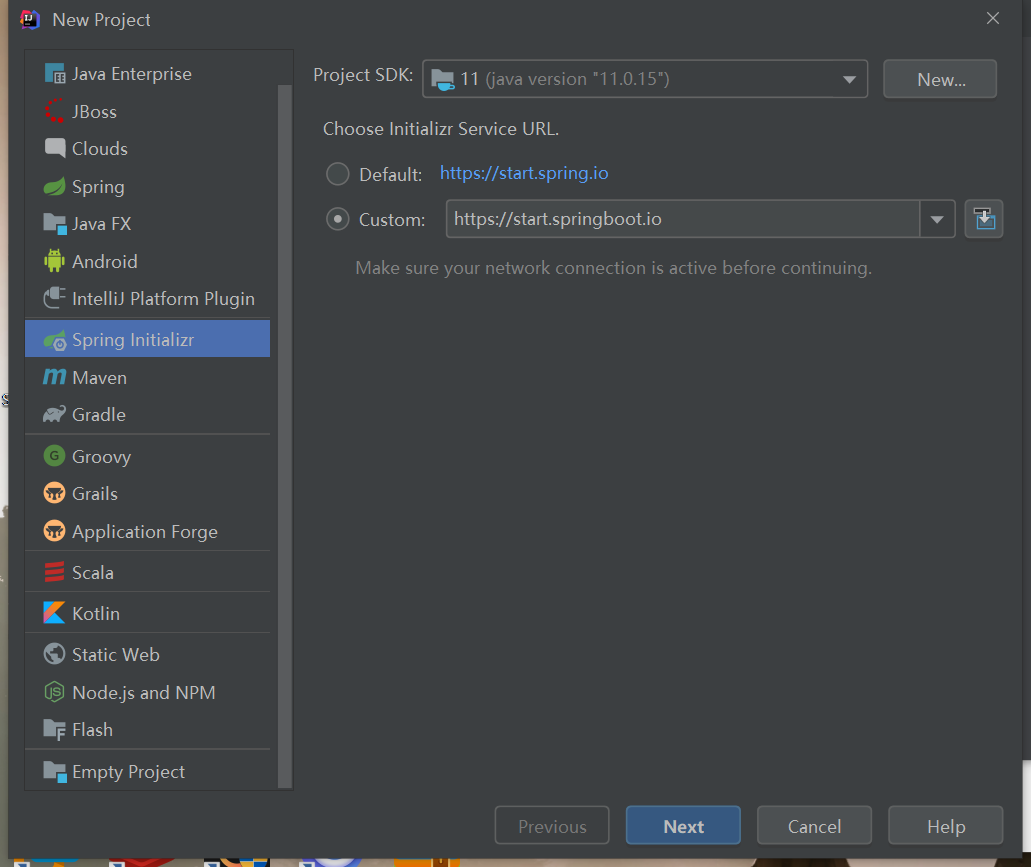
Task: Select the Custom service URL radio button
Action: pyautogui.click(x=338, y=219)
